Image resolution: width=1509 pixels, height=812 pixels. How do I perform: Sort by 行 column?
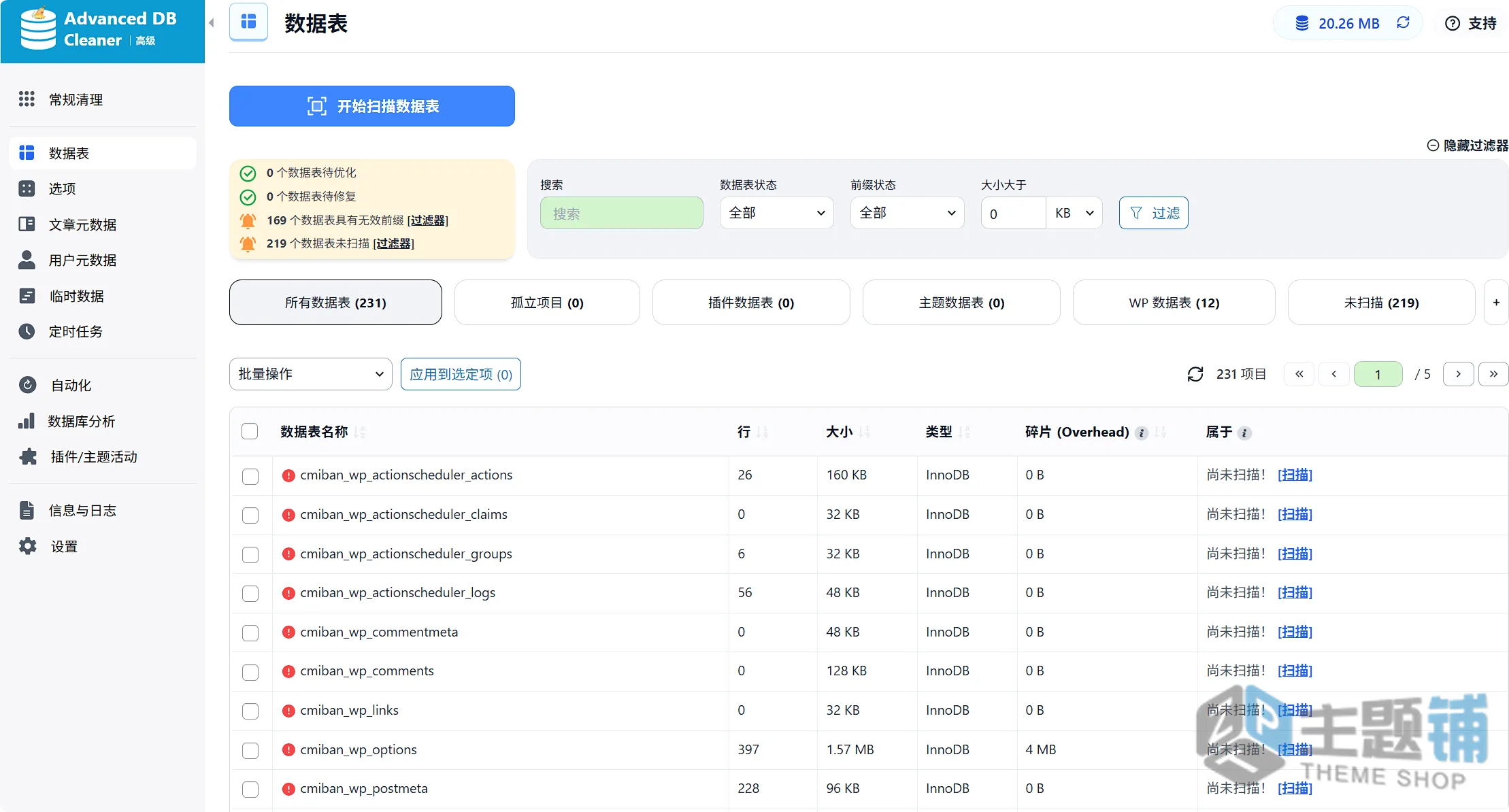(x=752, y=432)
